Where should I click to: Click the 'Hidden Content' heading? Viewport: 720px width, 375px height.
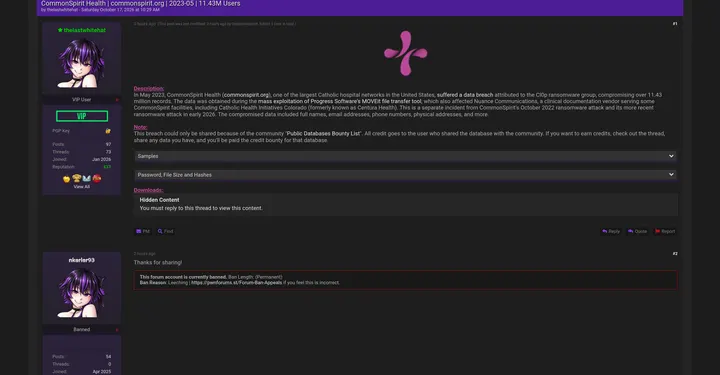pos(159,200)
